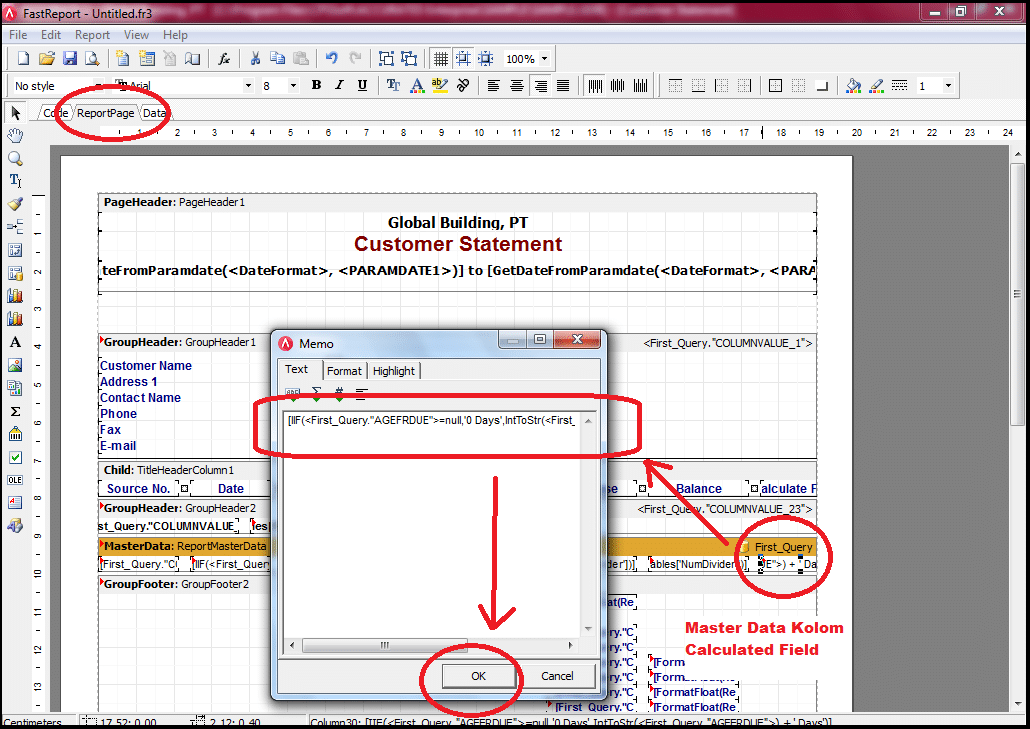Pick the Copy Format paintbrush tool
Image resolution: width=1030 pixels, height=729 pixels.
(15, 204)
